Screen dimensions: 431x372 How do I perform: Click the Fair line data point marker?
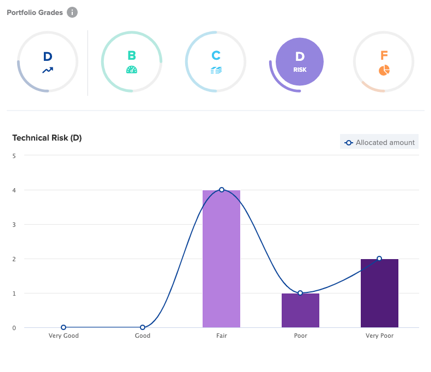222,190
